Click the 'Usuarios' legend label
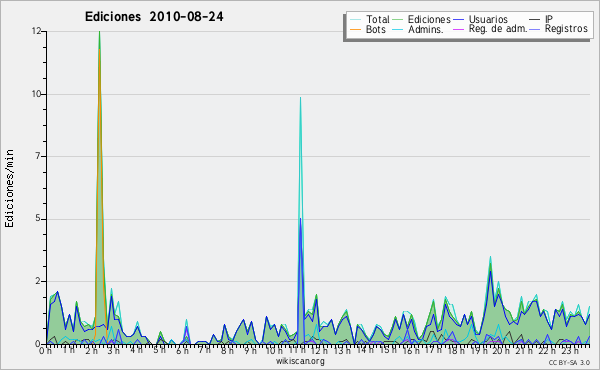The image size is (600, 370). click(x=488, y=19)
